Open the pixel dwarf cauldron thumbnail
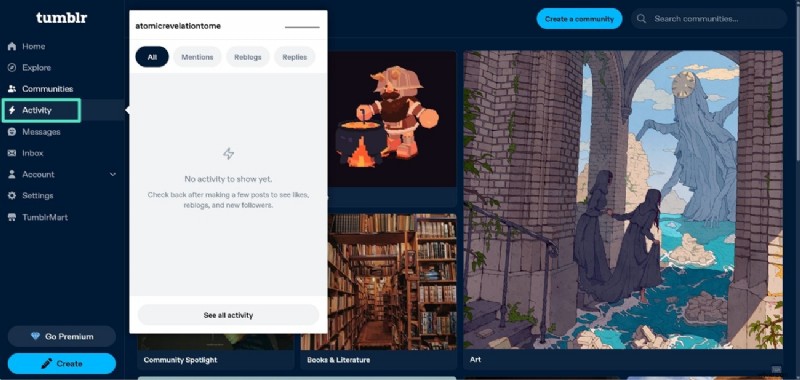This screenshot has height=380, width=800. pos(392,119)
